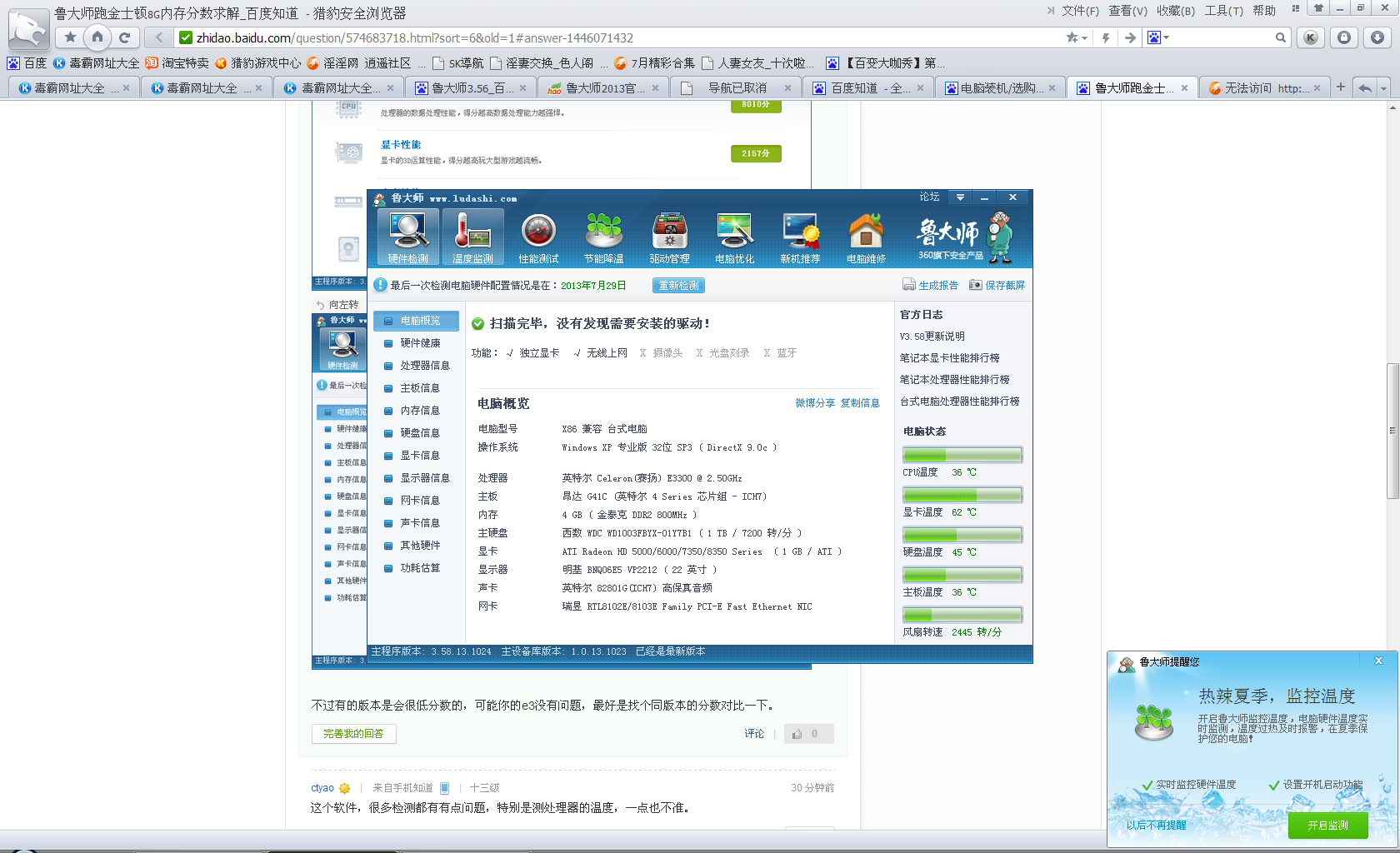Toggle 实时监控硬件温度 checkbox in popup
Viewport: 1400px width, 853px height.
[x=1147, y=785]
